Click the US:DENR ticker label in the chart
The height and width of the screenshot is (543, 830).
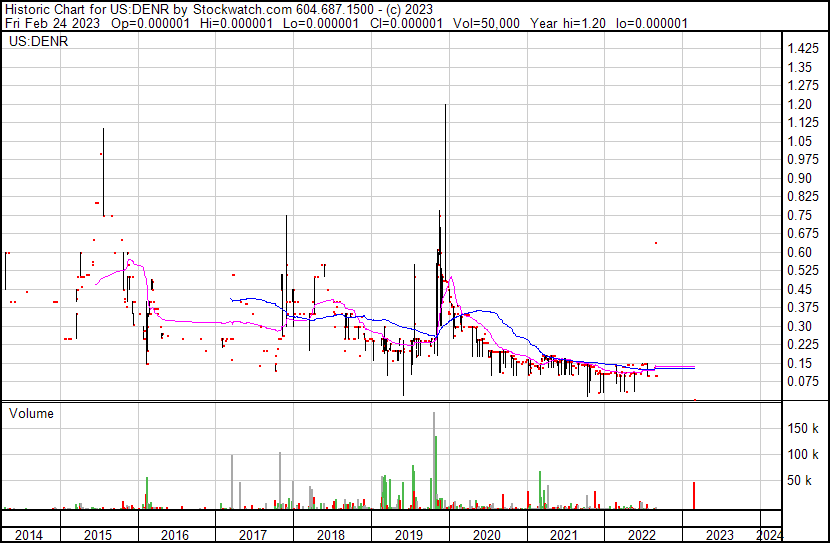point(36,43)
